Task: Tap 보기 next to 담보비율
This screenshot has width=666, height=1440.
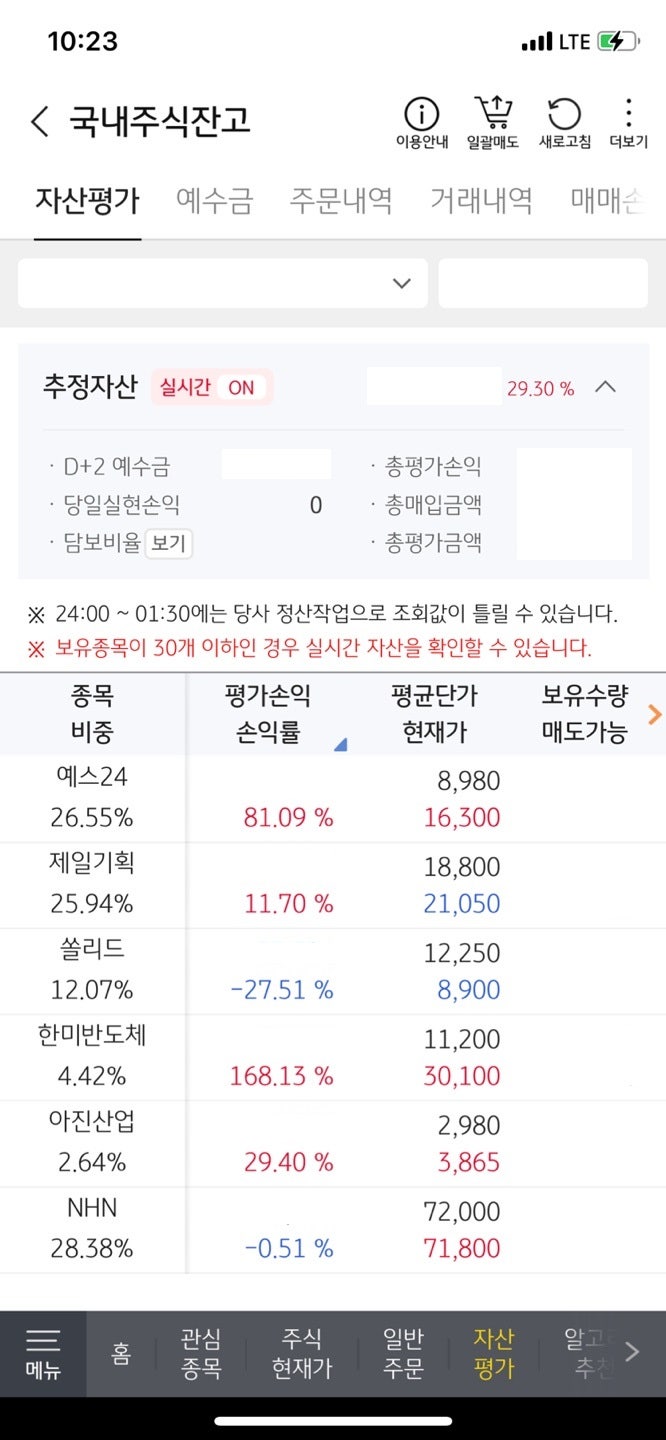Action: pyautogui.click(x=168, y=545)
